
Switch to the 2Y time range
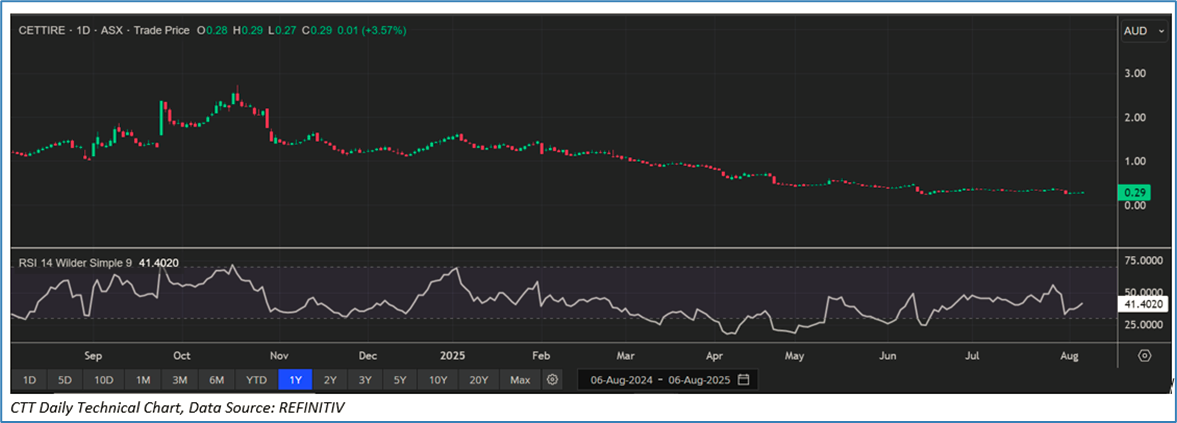click(330, 380)
